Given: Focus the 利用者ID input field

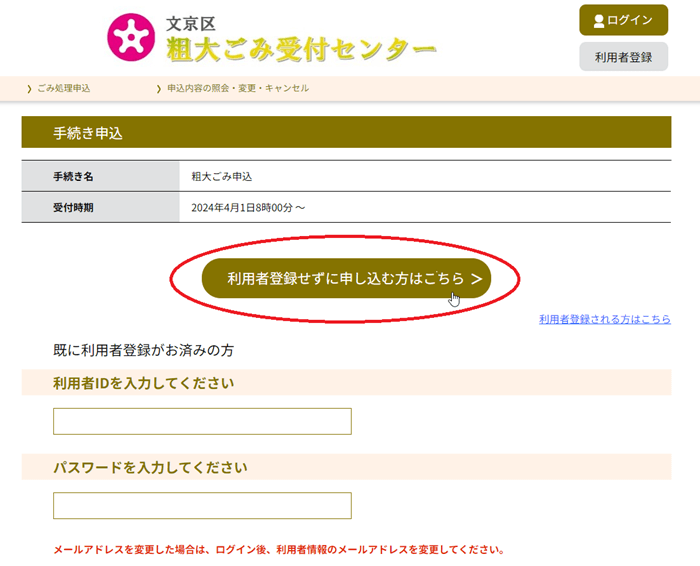Looking at the screenshot, I should pyautogui.click(x=202, y=421).
